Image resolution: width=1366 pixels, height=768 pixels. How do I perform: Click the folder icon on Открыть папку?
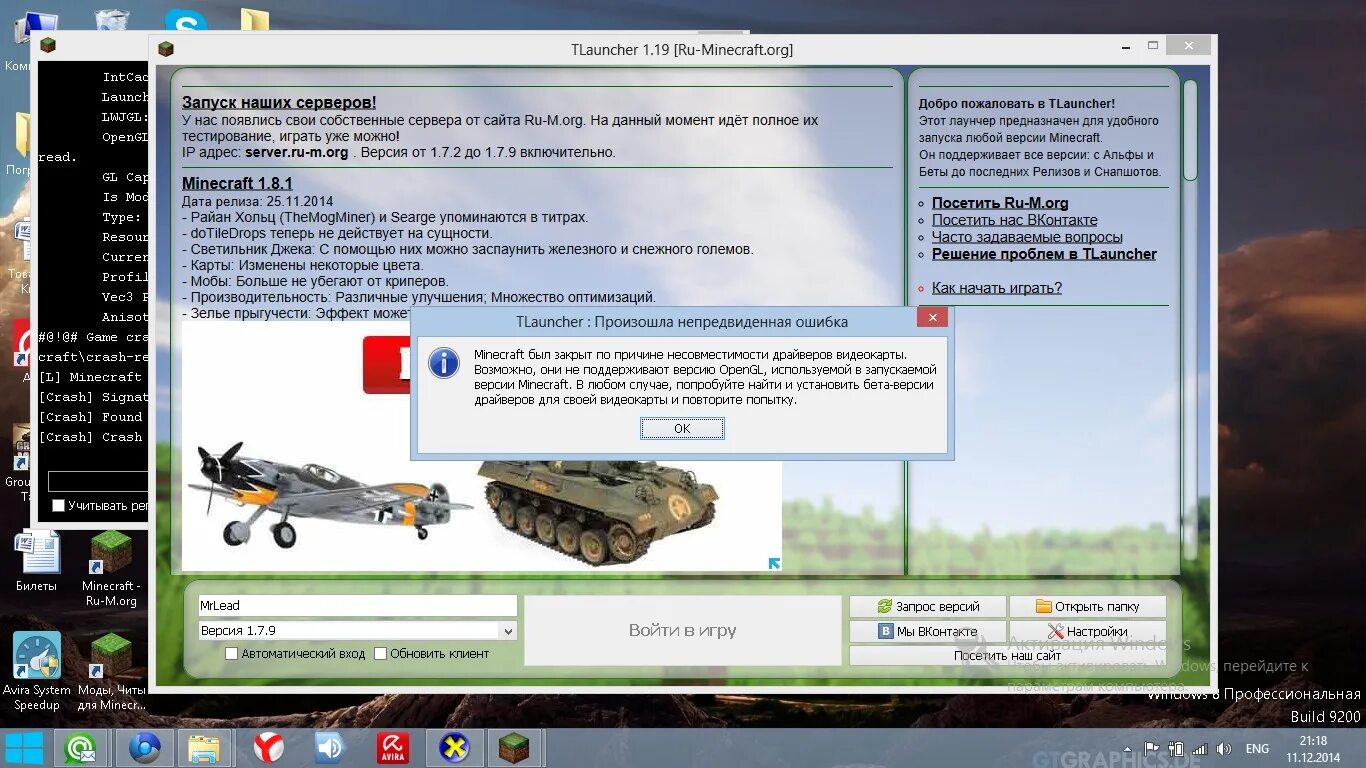pyautogui.click(x=1043, y=606)
